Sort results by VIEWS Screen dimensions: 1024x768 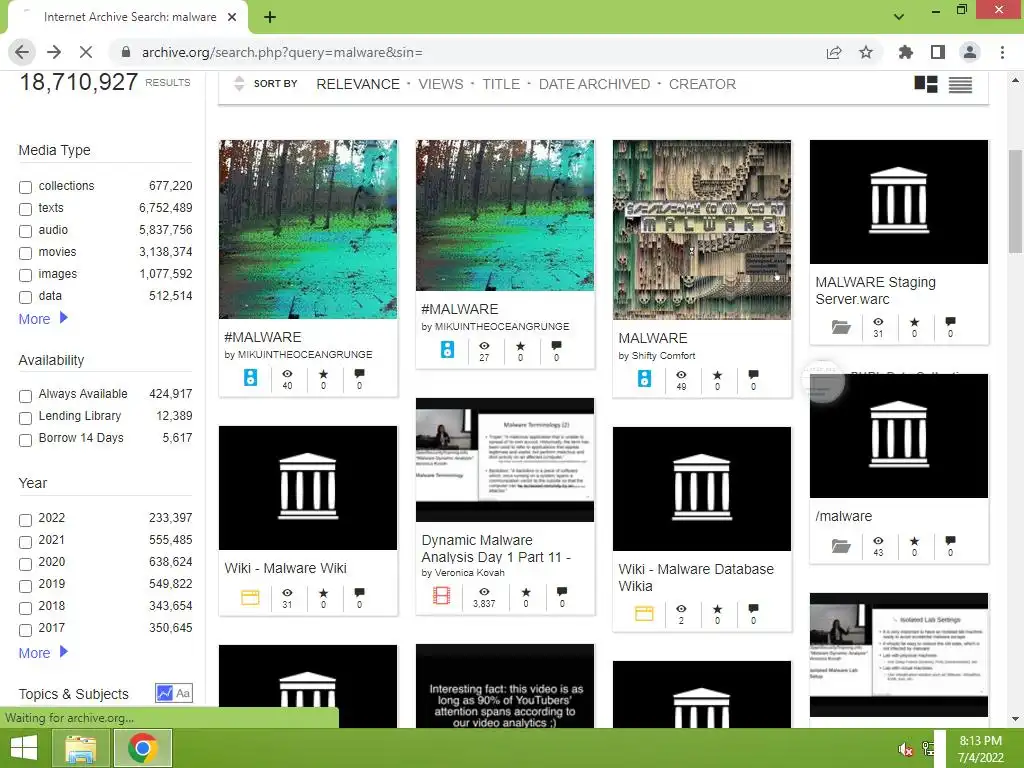coord(441,84)
